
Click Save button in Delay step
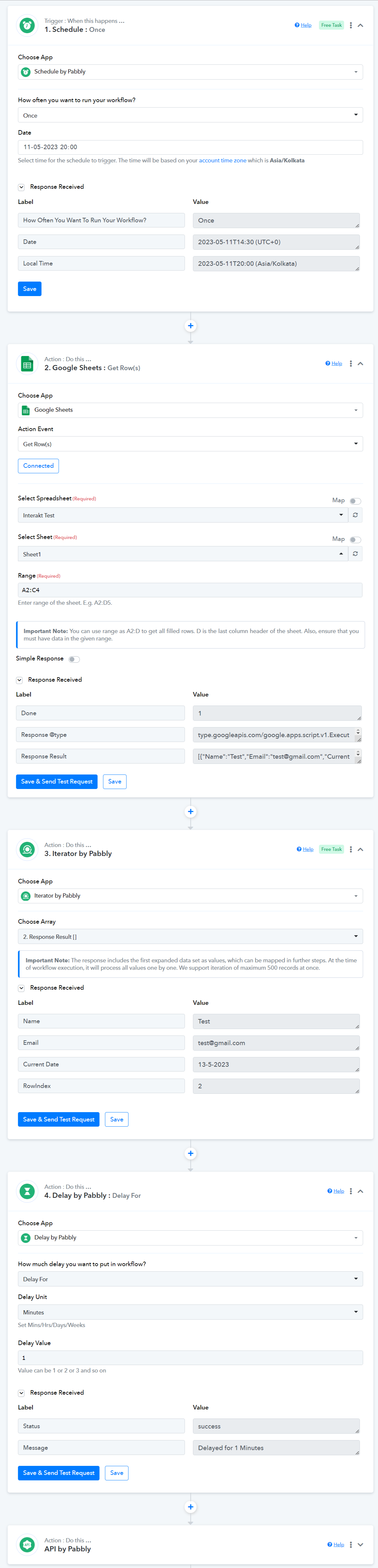(117, 1473)
